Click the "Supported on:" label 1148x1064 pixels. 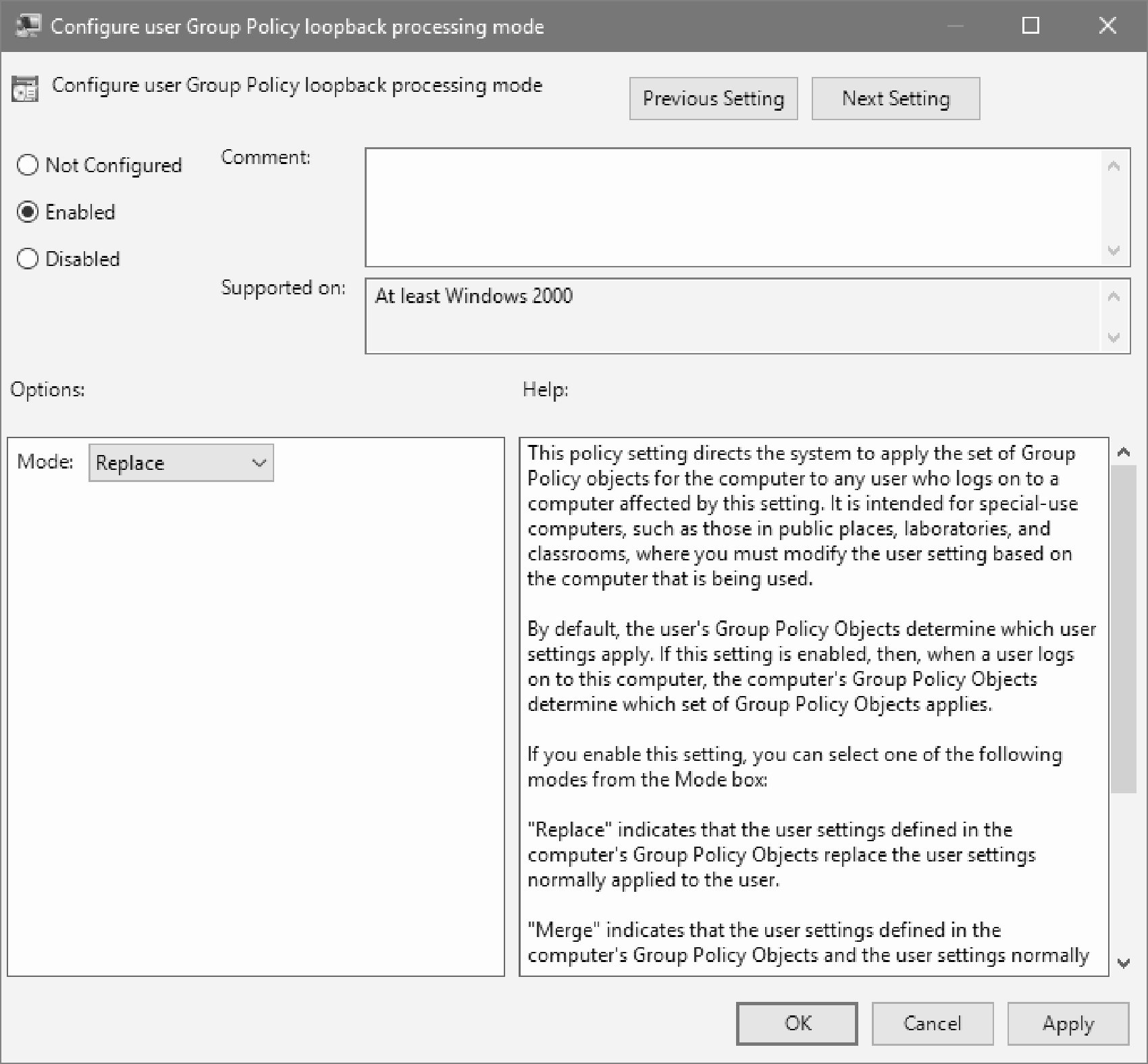pyautogui.click(x=284, y=288)
